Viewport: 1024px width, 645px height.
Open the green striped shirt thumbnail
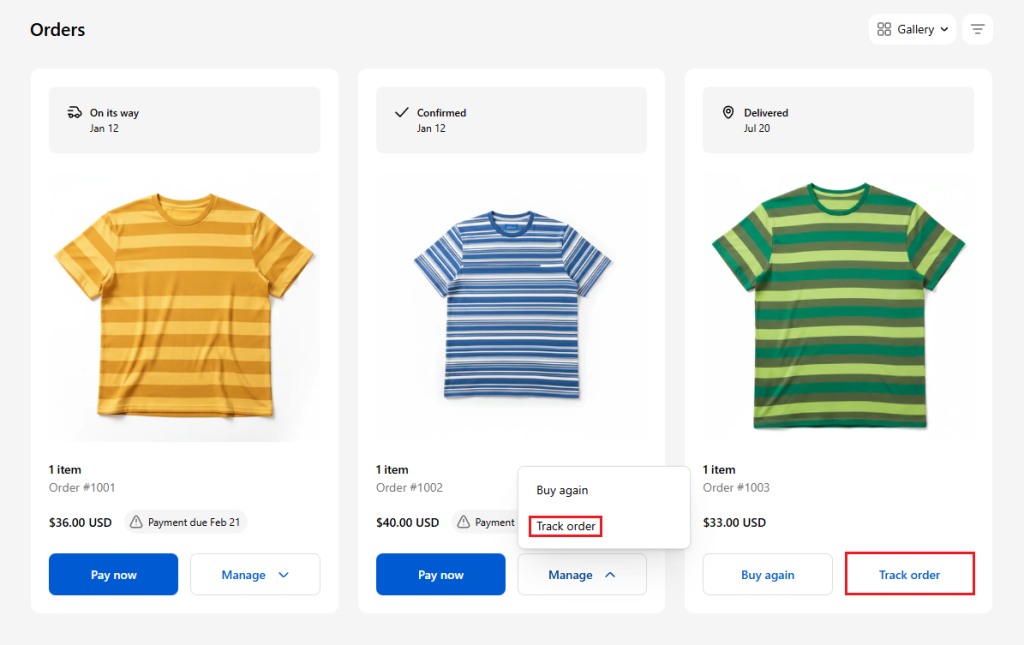point(838,303)
